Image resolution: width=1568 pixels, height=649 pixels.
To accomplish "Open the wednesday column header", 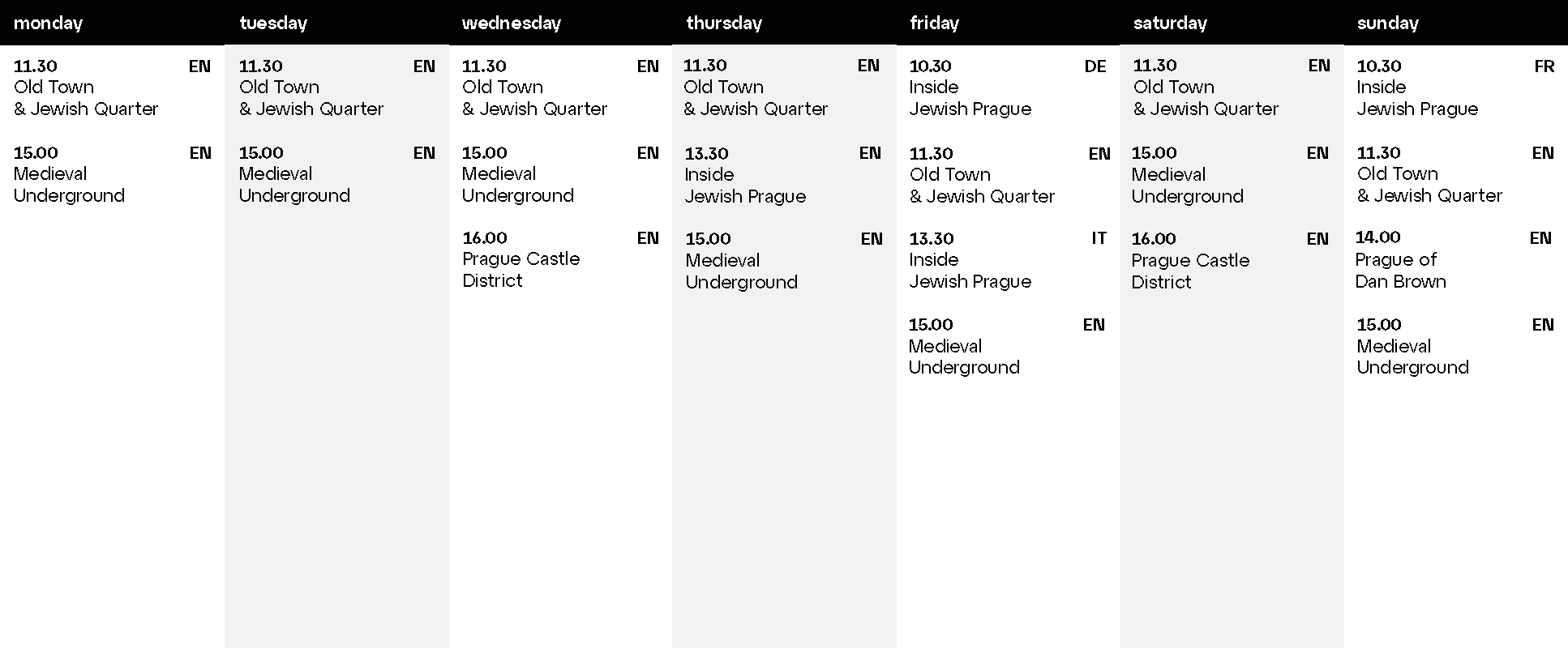I will (x=512, y=23).
